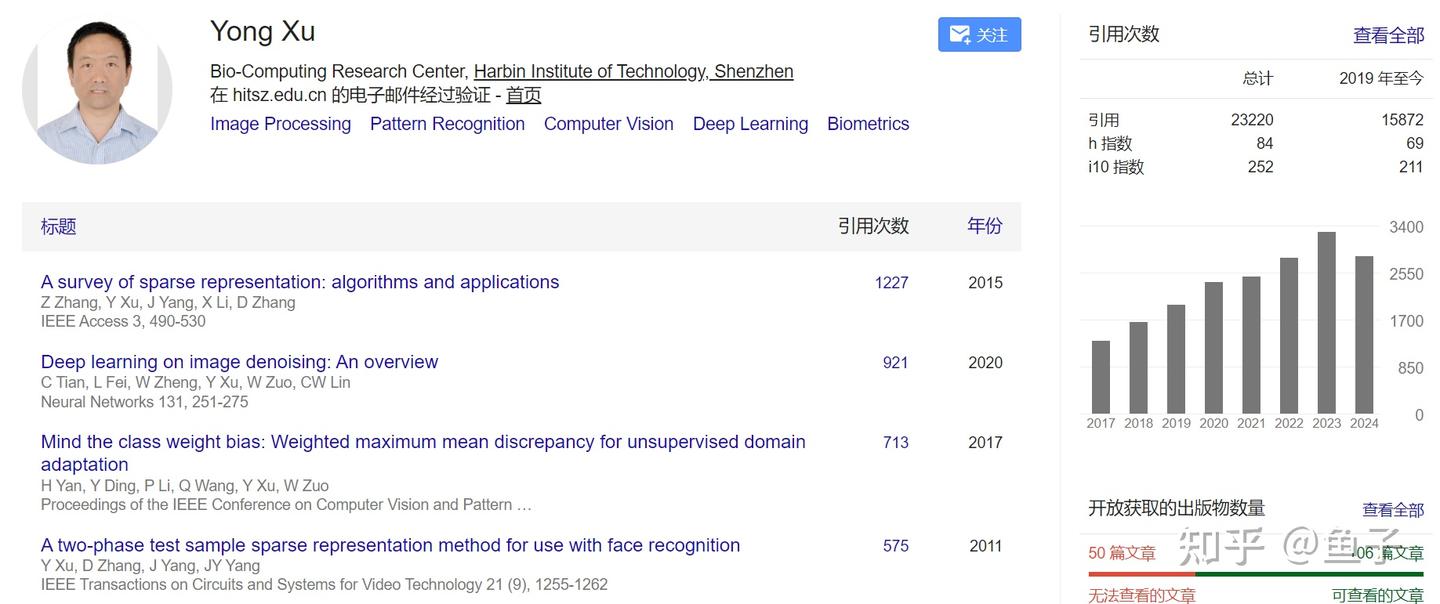This screenshot has width=1440, height=604.
Task: View all (查看全部) citation statistics
Action: [x=1388, y=36]
